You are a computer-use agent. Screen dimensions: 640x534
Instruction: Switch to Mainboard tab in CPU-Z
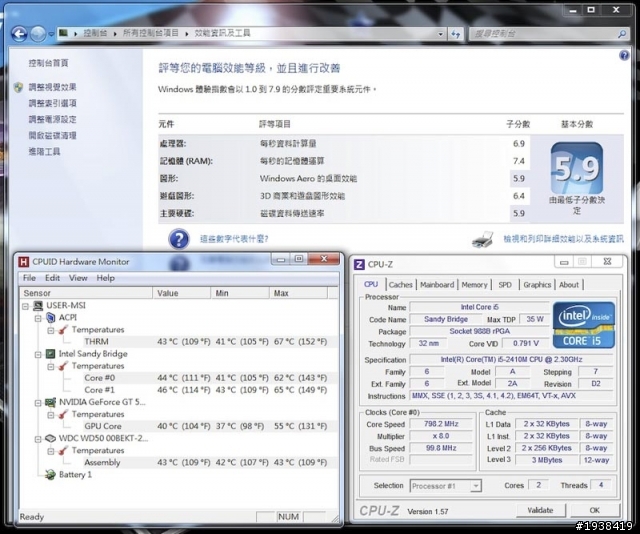[437, 285]
